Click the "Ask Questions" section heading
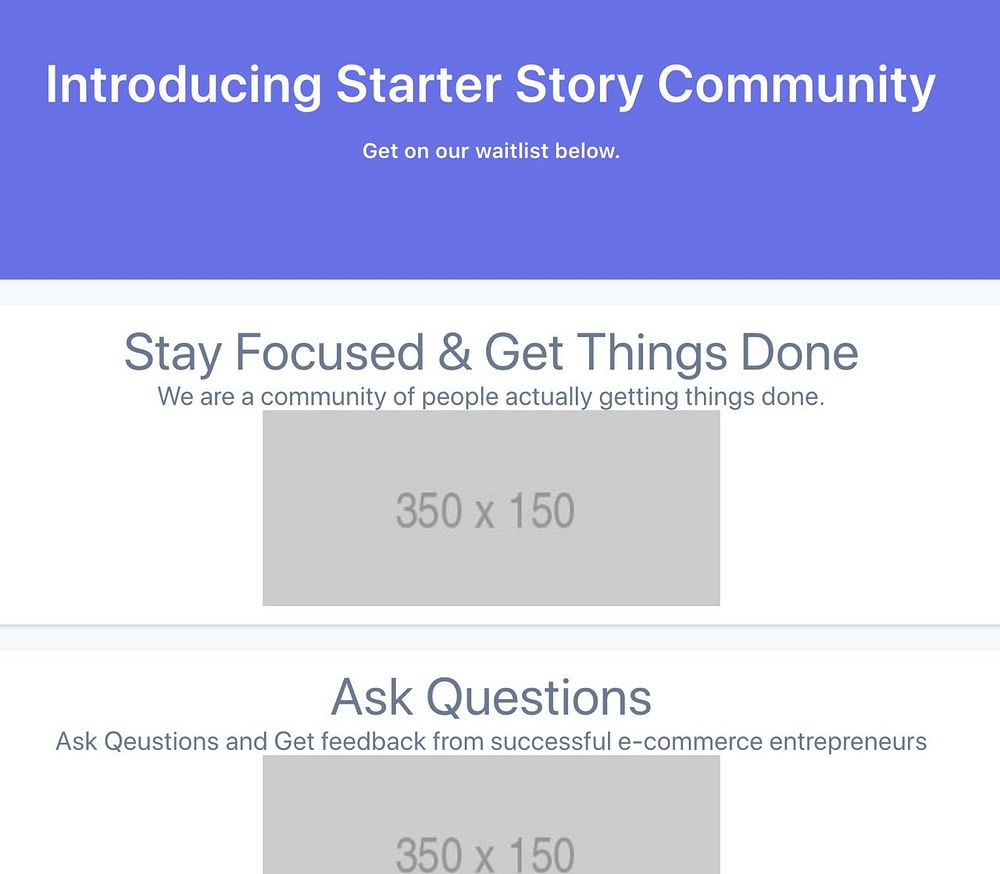The image size is (1000, 874). 491,697
